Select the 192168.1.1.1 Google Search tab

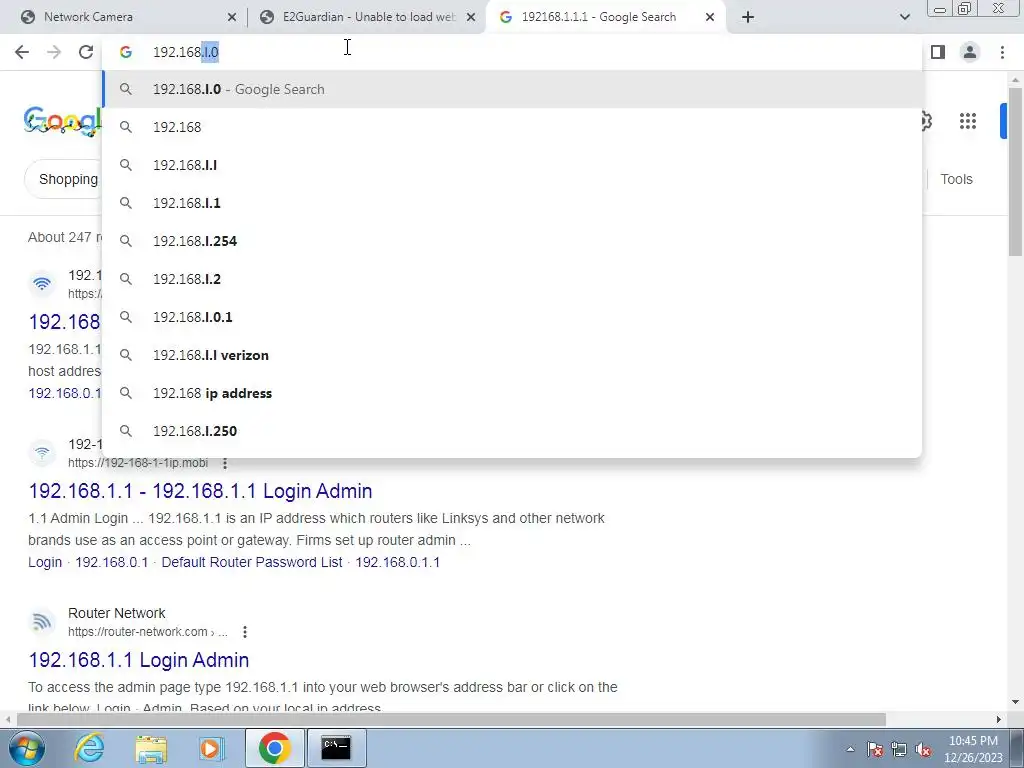(x=604, y=17)
